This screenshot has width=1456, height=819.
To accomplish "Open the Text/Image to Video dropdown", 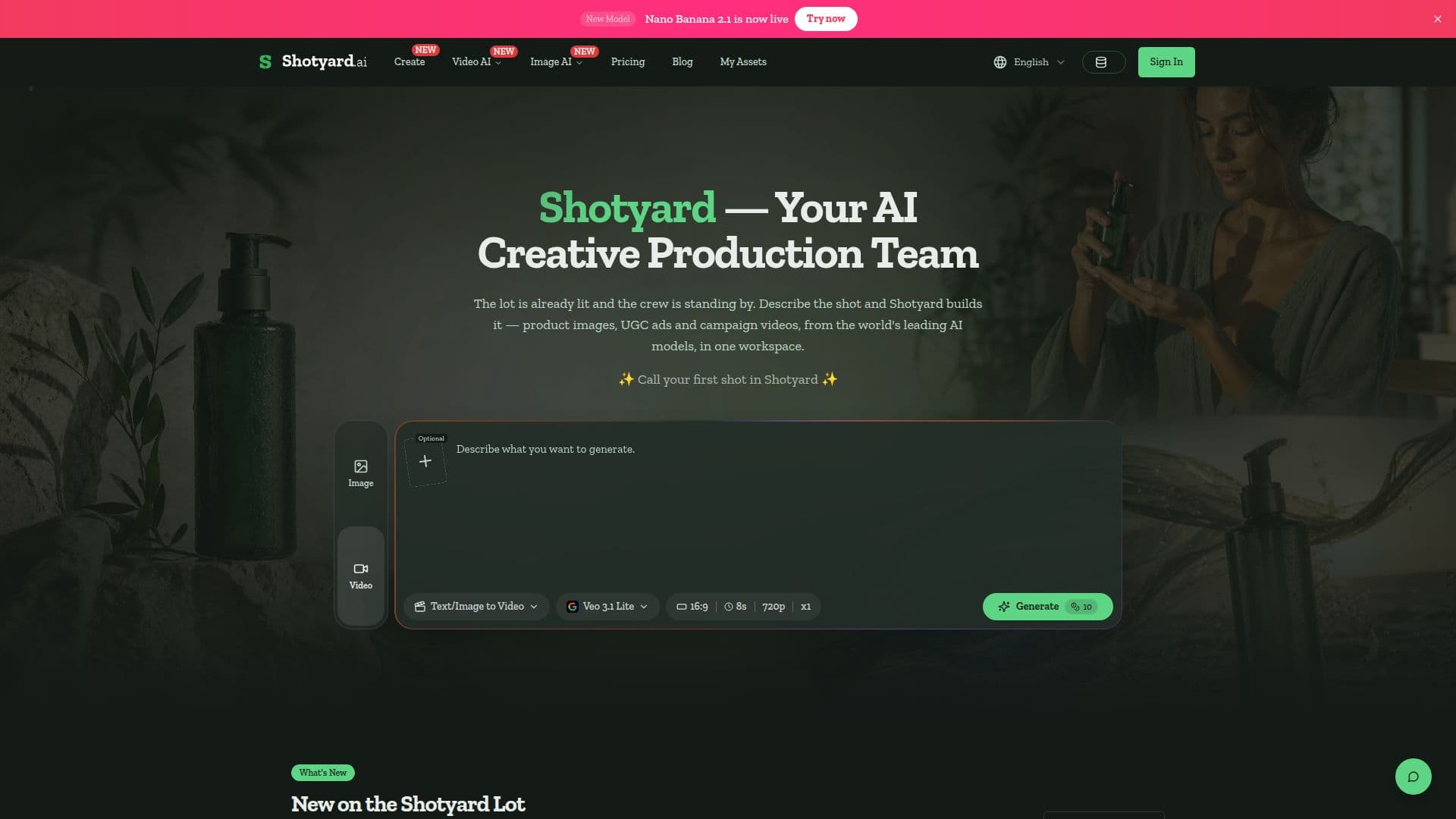I will [x=476, y=607].
